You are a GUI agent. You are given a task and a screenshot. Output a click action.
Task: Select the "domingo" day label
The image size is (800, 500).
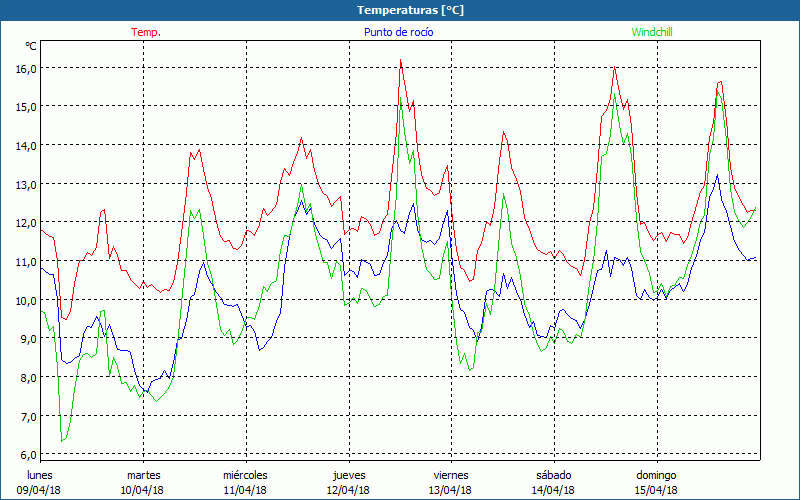656,475
